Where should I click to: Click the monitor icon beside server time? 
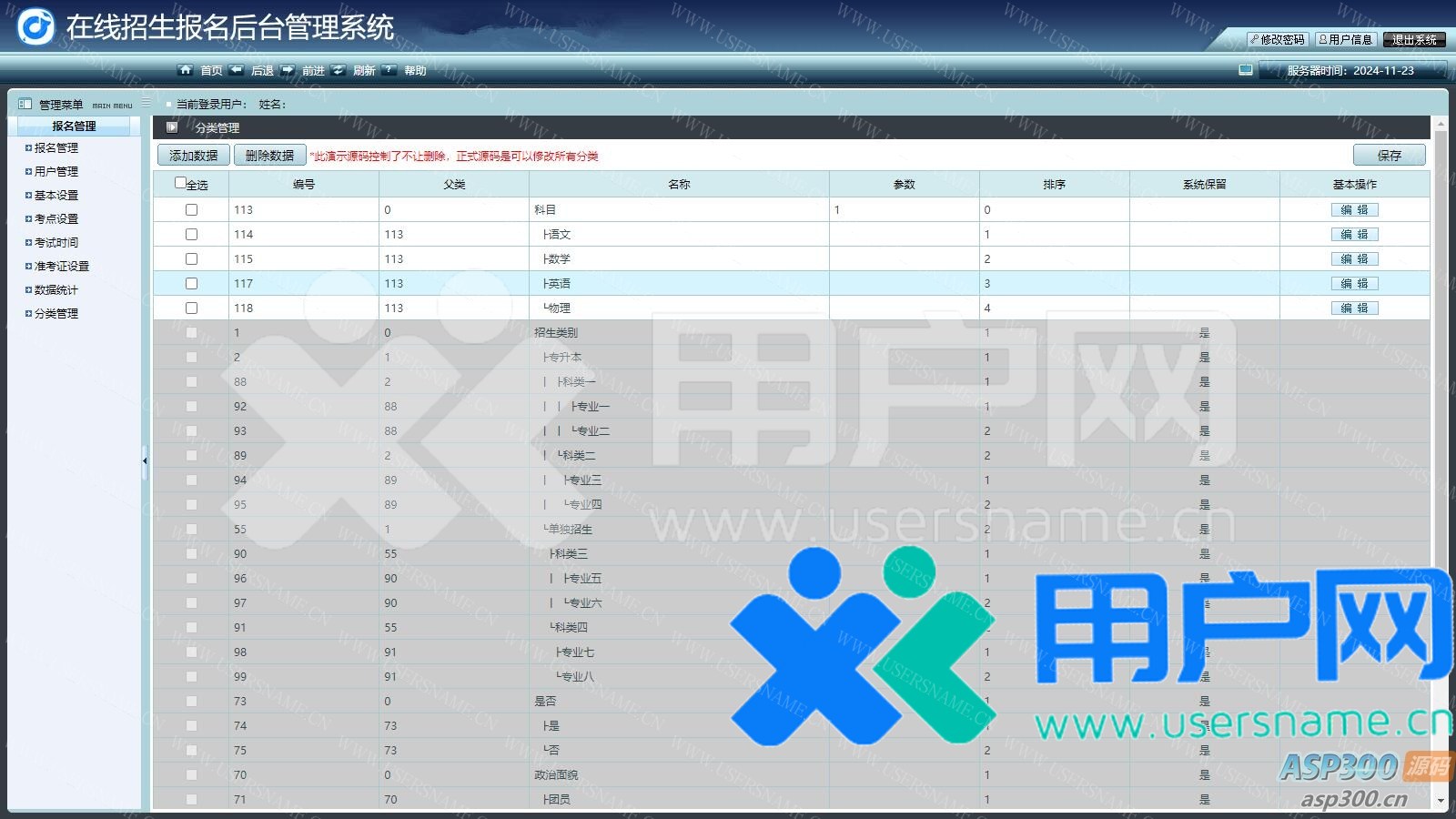point(1246,70)
